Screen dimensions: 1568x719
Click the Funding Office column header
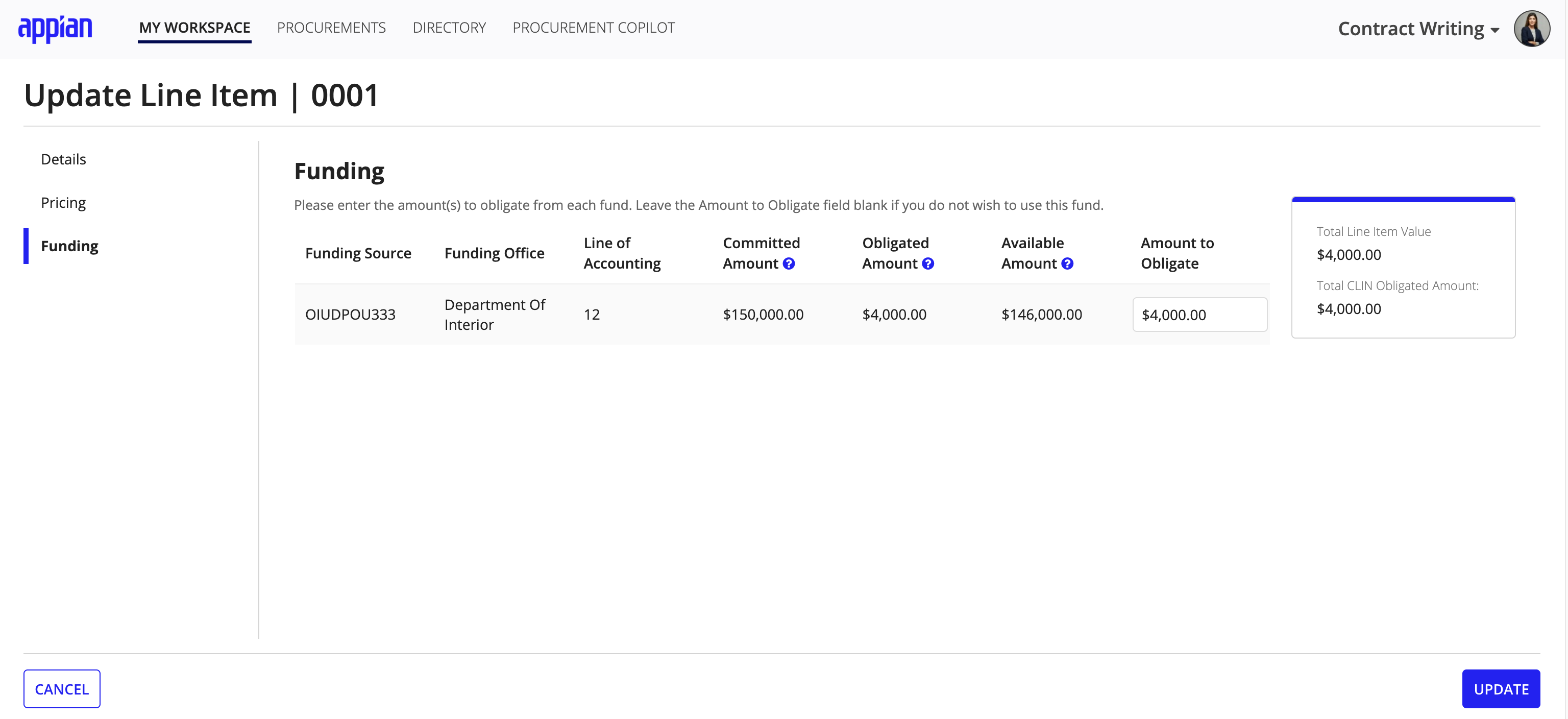click(494, 253)
